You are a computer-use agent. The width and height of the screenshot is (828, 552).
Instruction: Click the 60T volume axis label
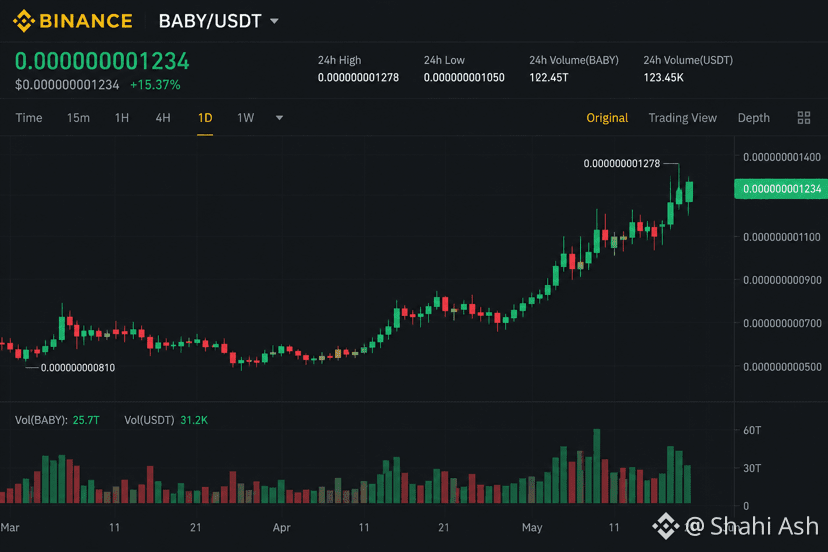tap(752, 431)
